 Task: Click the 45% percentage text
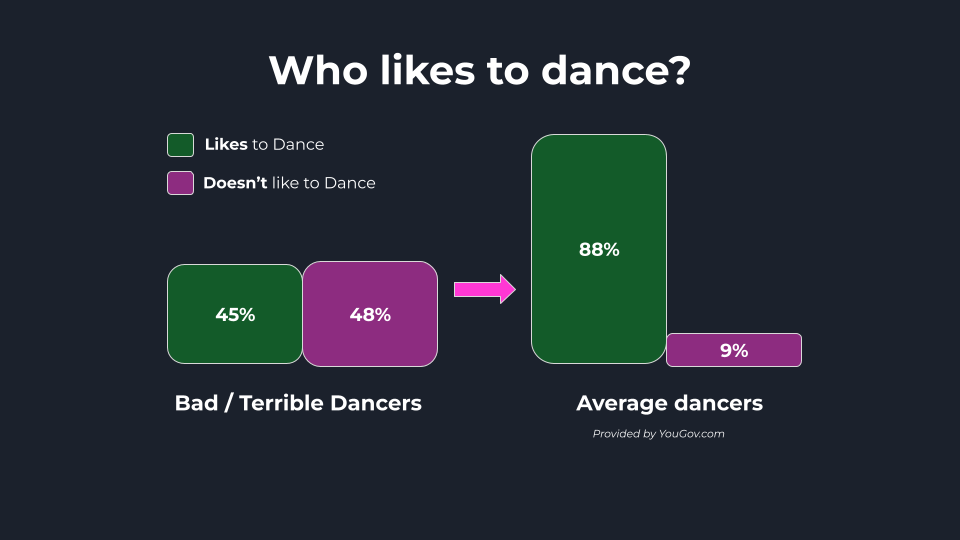click(x=235, y=314)
